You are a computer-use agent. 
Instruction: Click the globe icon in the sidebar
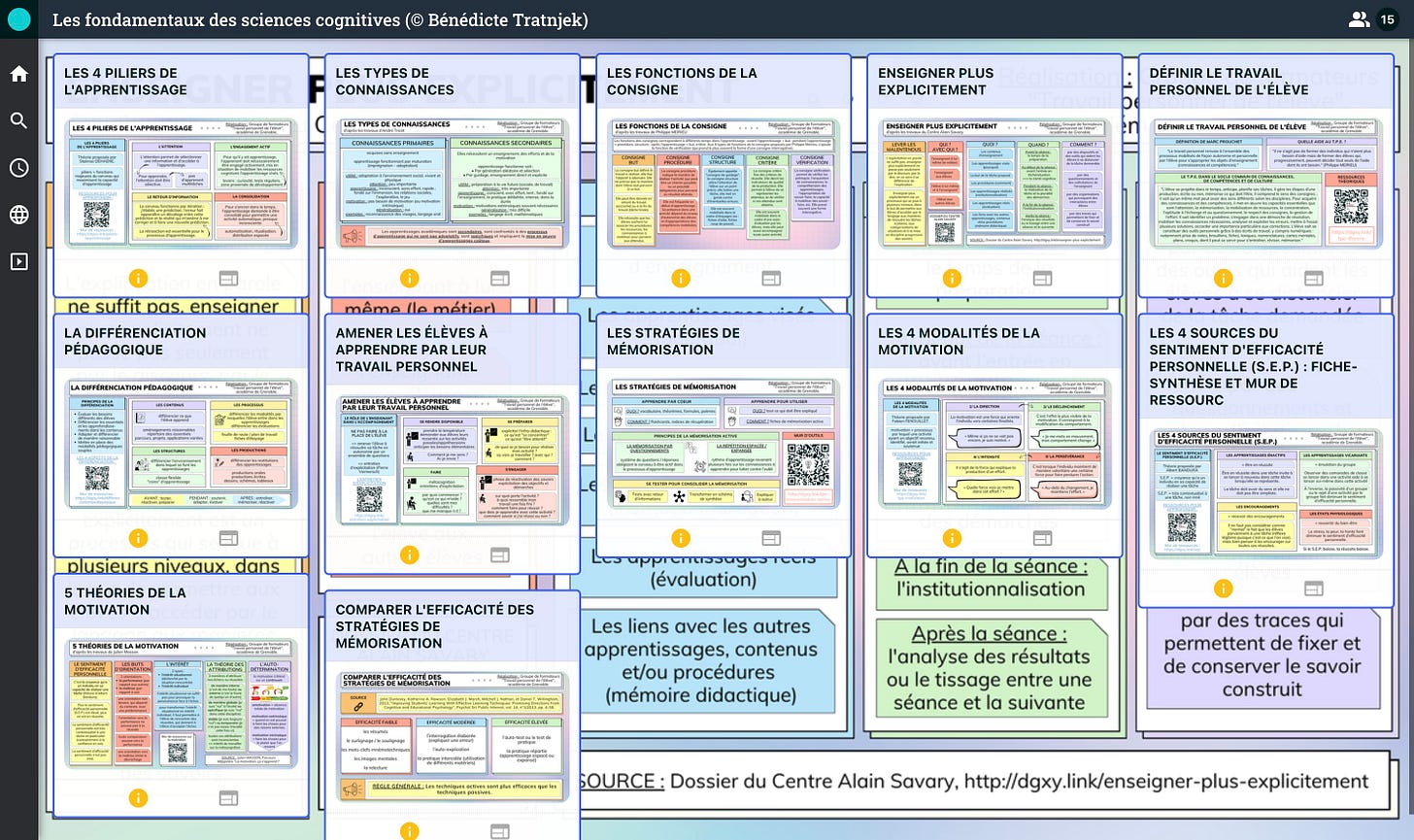(18, 215)
